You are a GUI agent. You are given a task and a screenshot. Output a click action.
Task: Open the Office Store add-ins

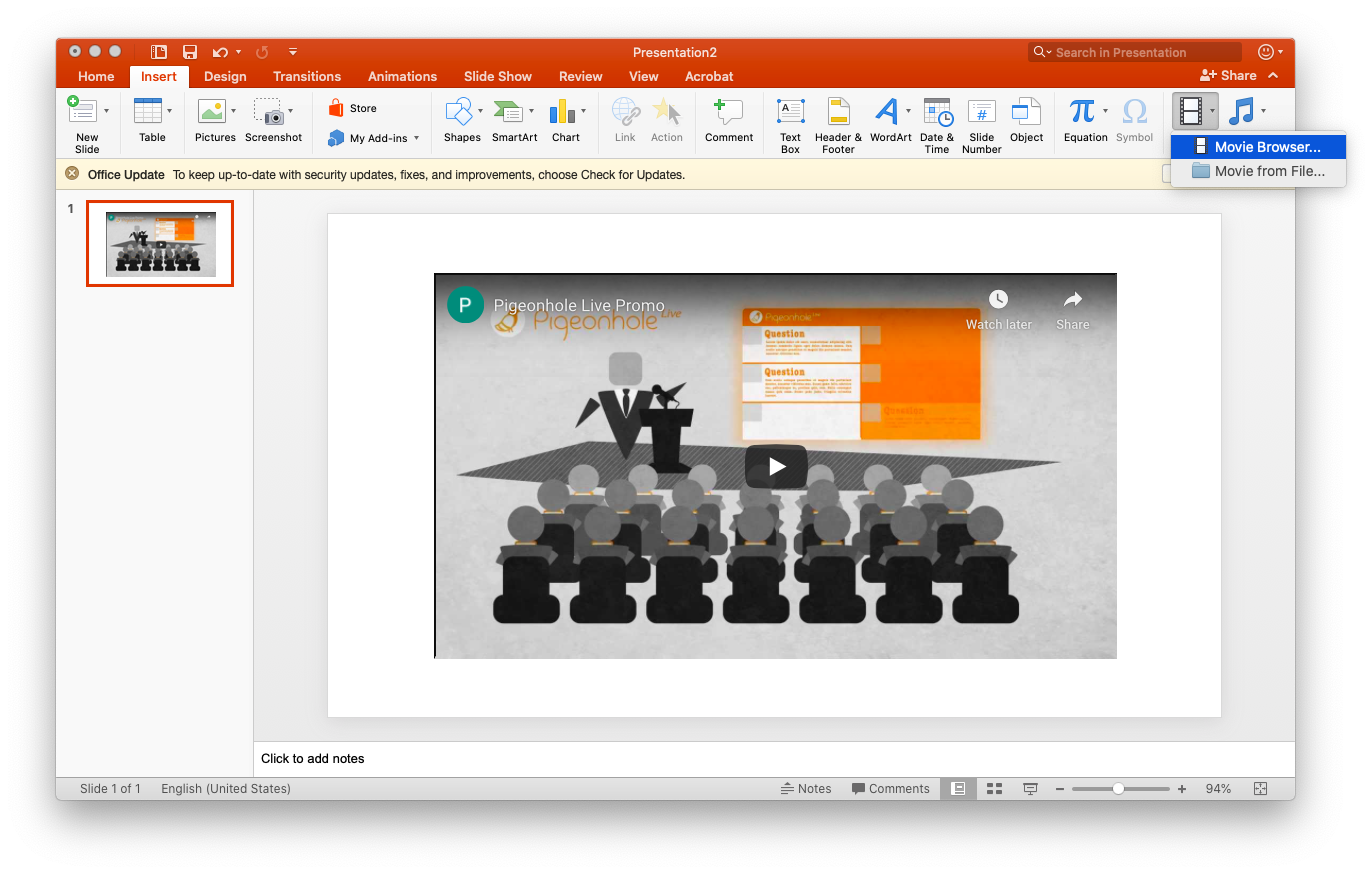click(x=353, y=108)
